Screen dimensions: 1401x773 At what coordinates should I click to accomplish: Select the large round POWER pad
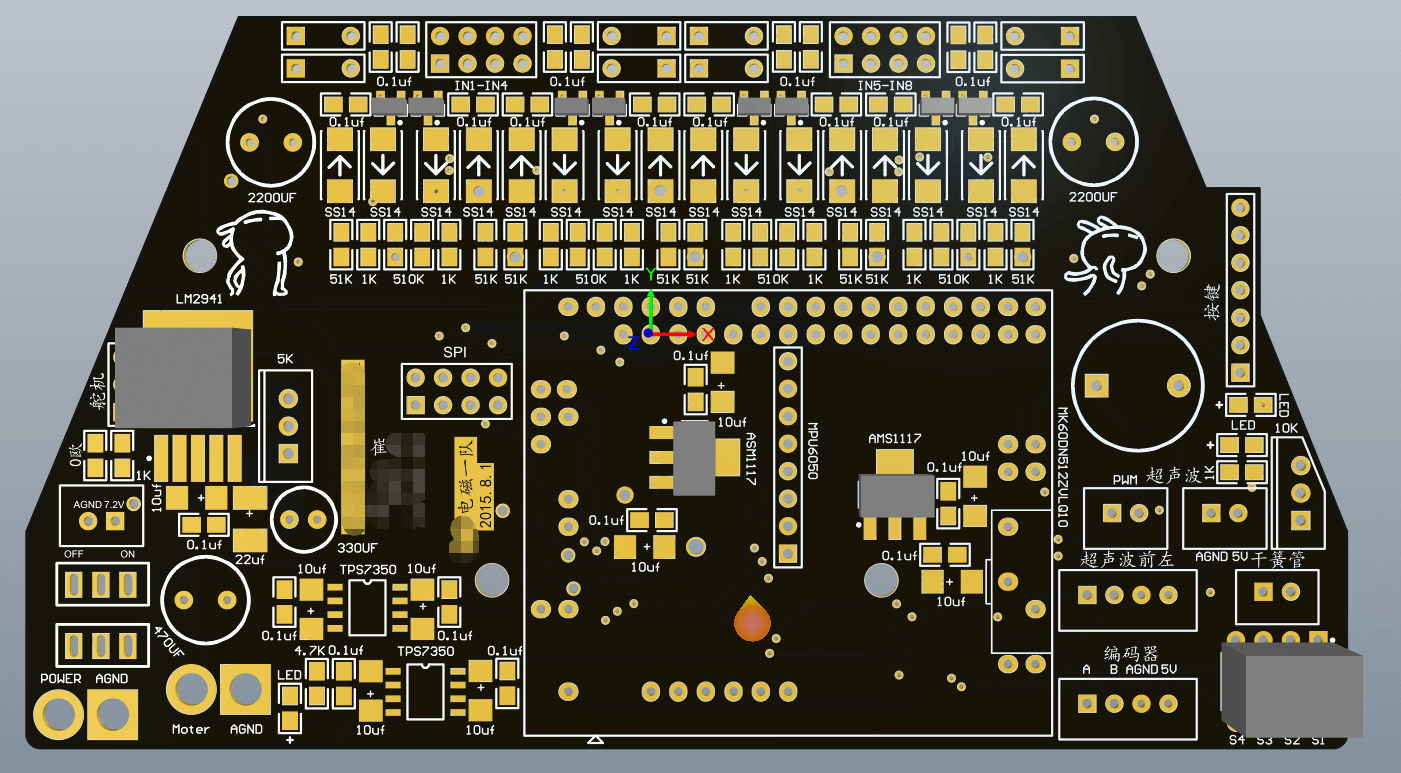click(x=59, y=715)
